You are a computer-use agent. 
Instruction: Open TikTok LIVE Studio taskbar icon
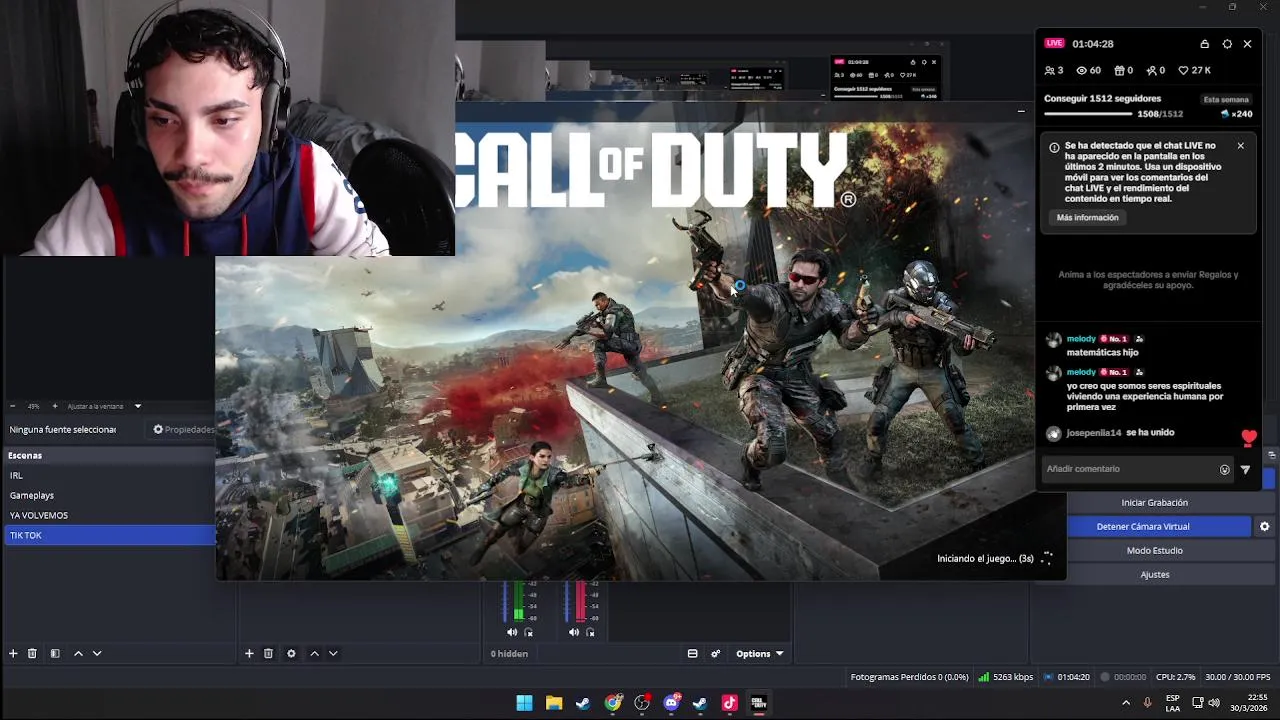click(x=729, y=703)
